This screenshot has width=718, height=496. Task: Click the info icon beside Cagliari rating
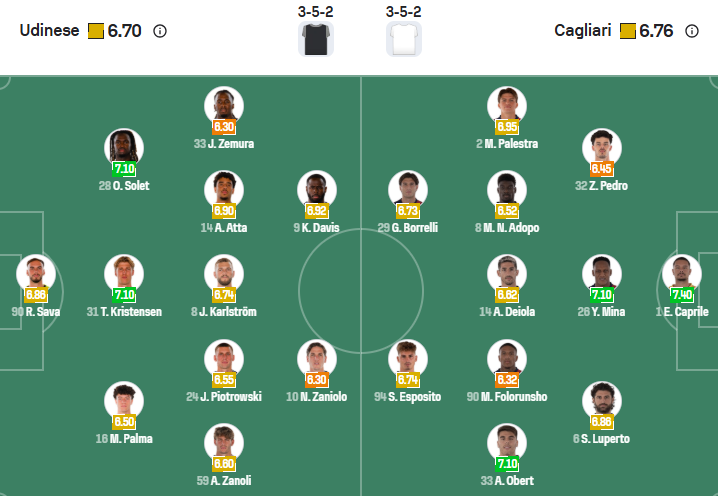point(692,31)
